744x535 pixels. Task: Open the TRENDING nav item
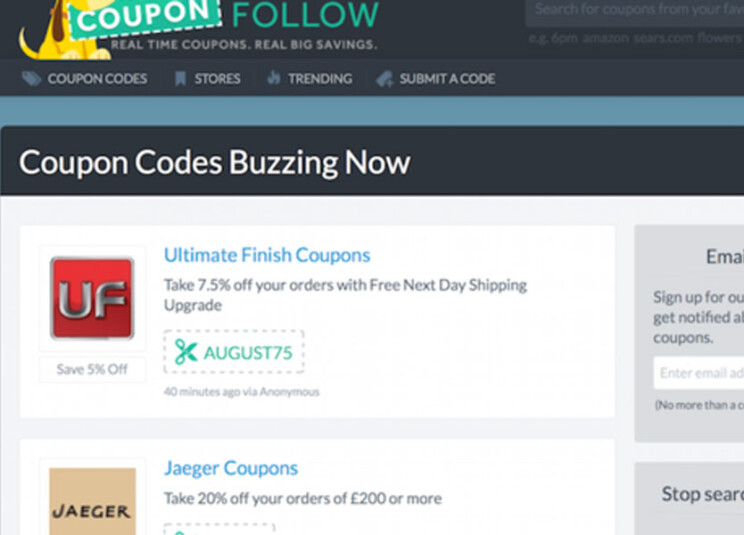(x=320, y=79)
